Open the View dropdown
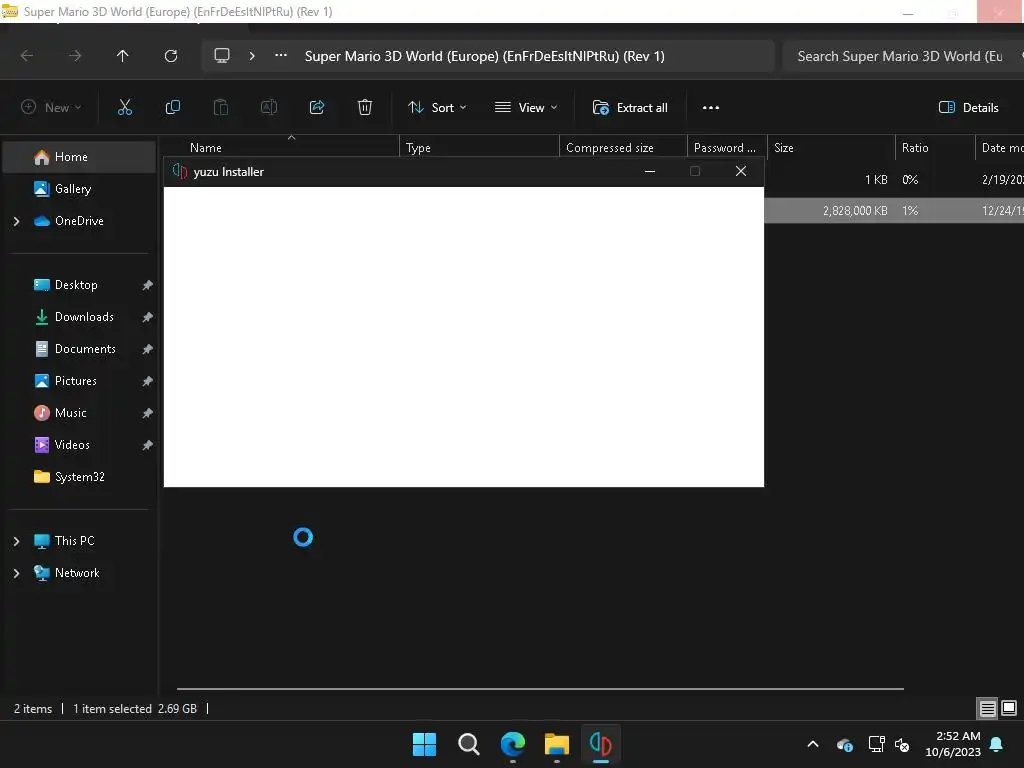The image size is (1024, 768). [526, 108]
